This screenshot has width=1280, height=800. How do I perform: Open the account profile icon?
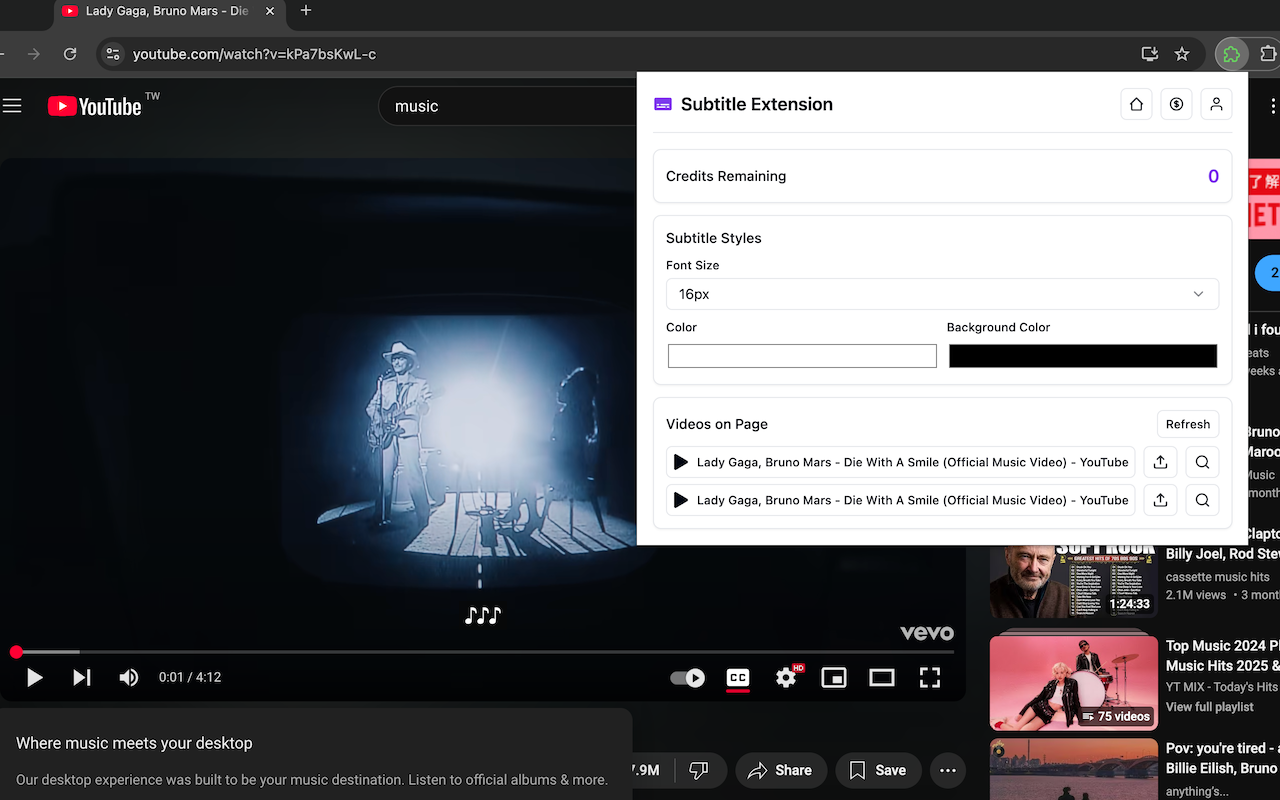[x=1216, y=104]
